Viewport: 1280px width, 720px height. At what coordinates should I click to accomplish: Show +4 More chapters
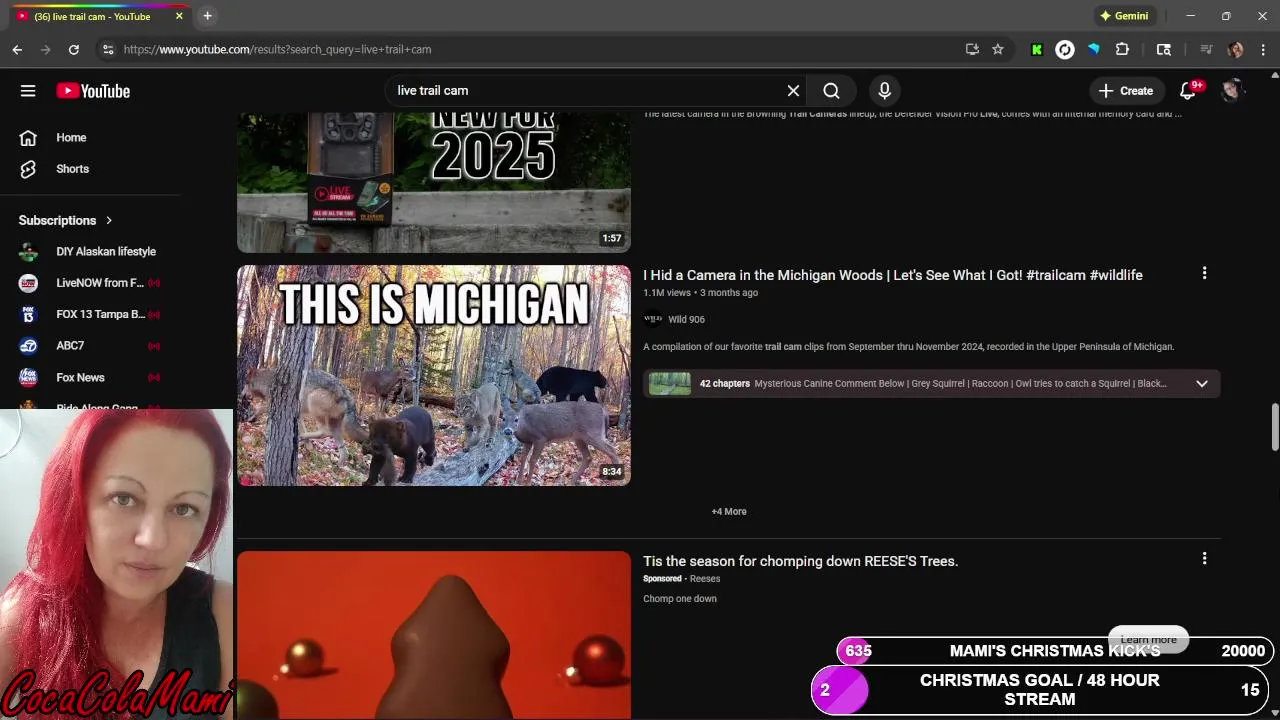tap(729, 512)
